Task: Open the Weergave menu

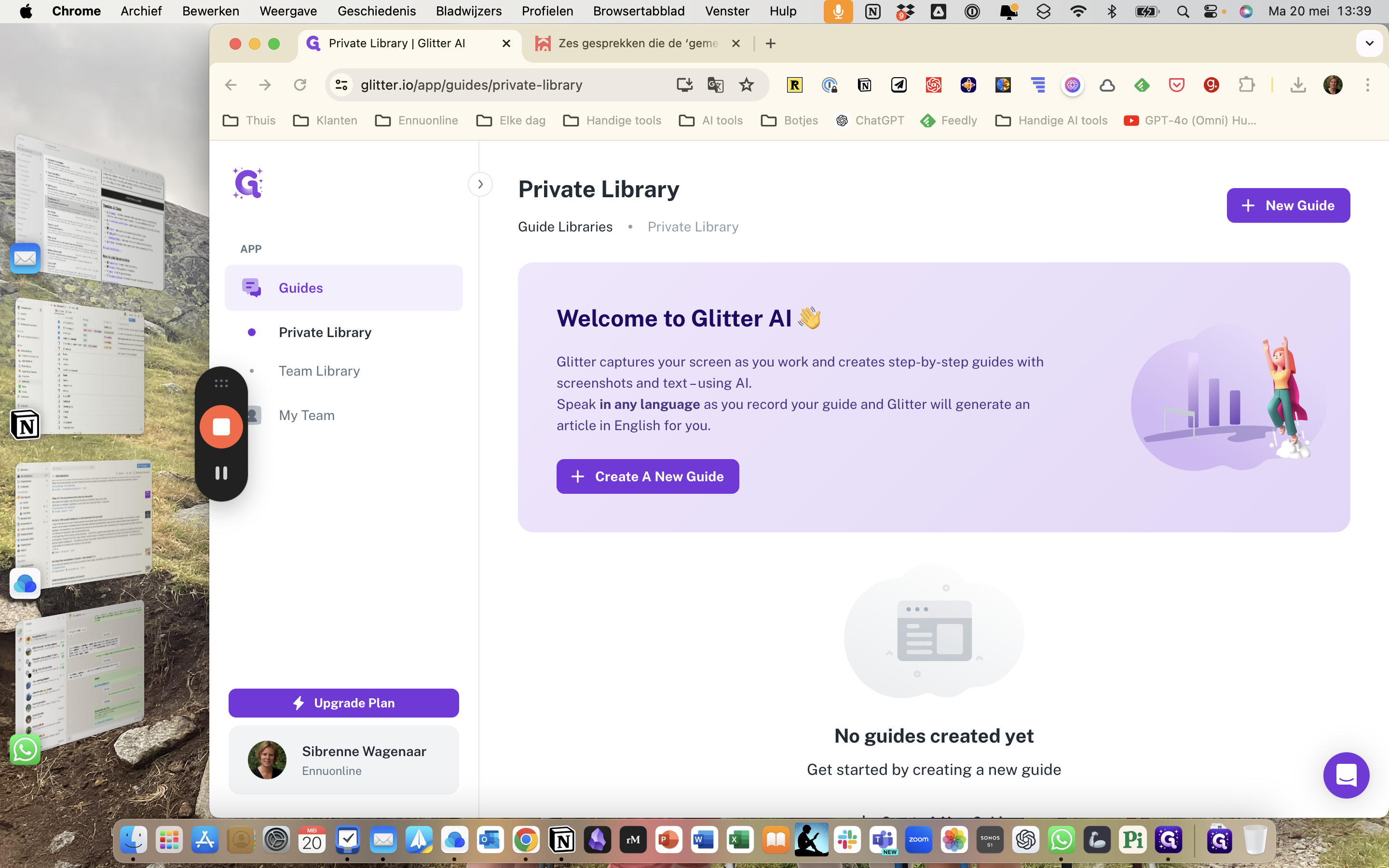Action: coord(288,11)
